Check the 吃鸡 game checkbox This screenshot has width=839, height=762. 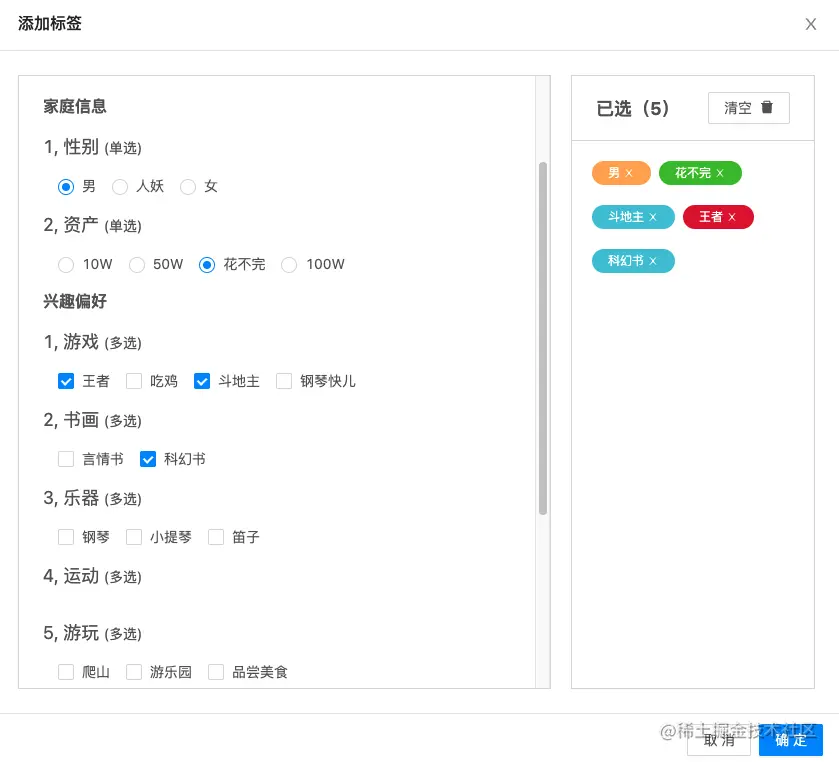click(x=134, y=382)
